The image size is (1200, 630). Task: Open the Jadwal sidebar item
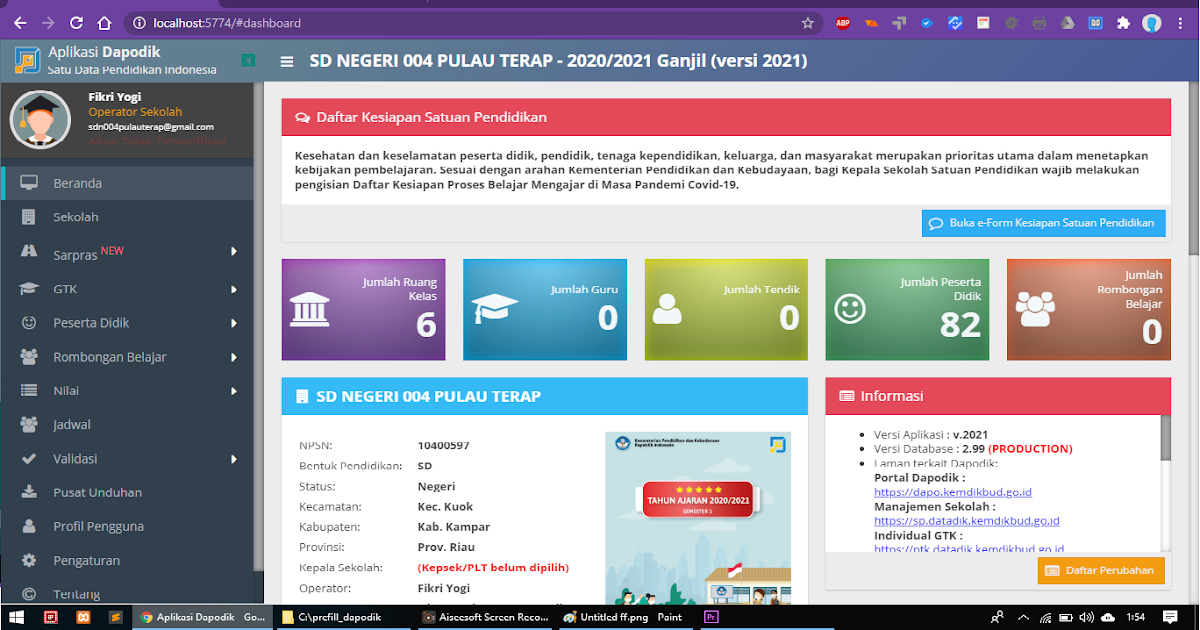coord(127,425)
